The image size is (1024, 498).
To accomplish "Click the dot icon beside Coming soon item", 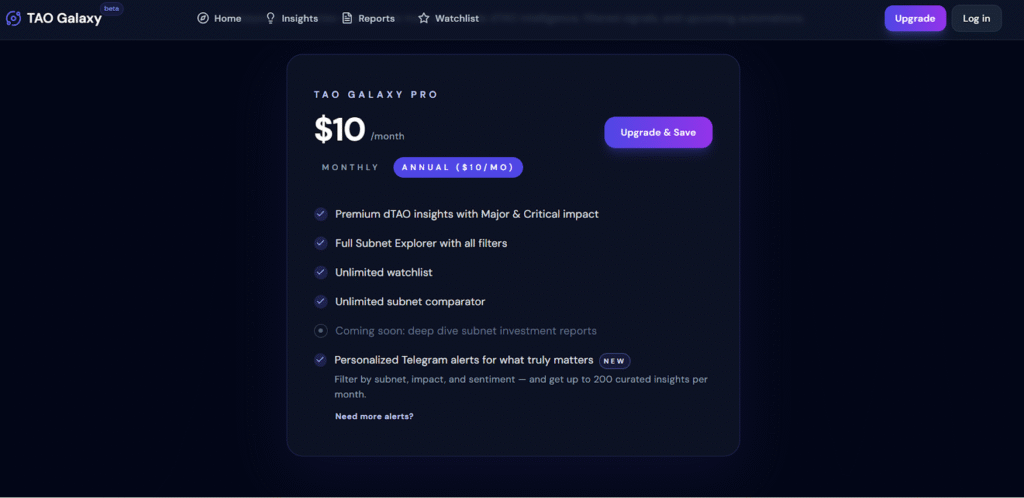I will coord(321,330).
